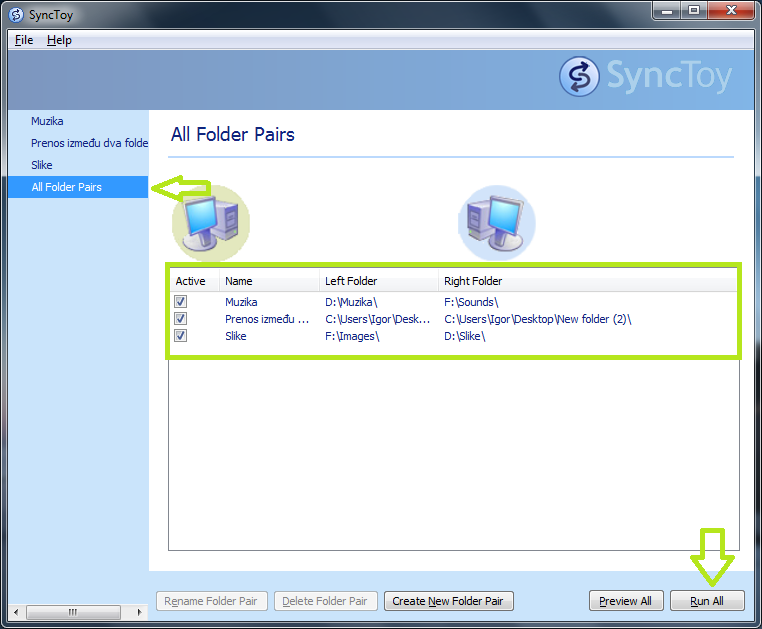Click the Active column header
The width and height of the screenshot is (762, 629).
(194, 281)
